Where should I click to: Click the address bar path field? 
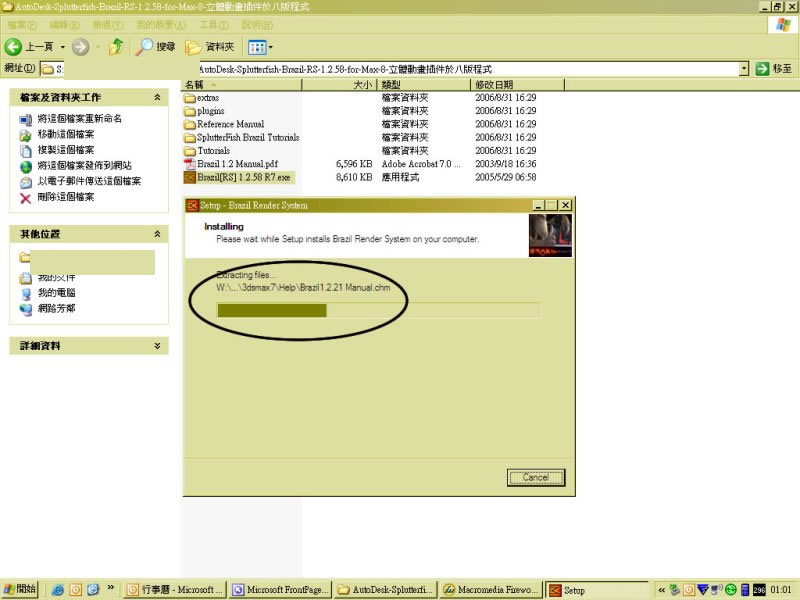(x=390, y=69)
